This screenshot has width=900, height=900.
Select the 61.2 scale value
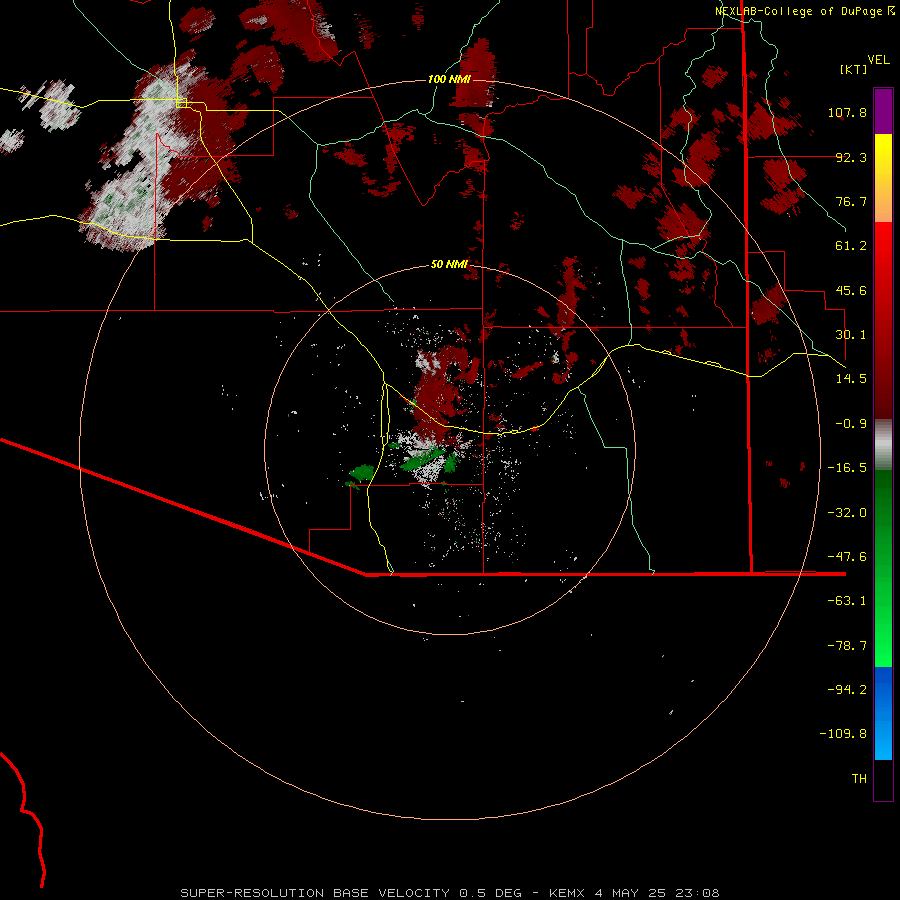coord(851,246)
